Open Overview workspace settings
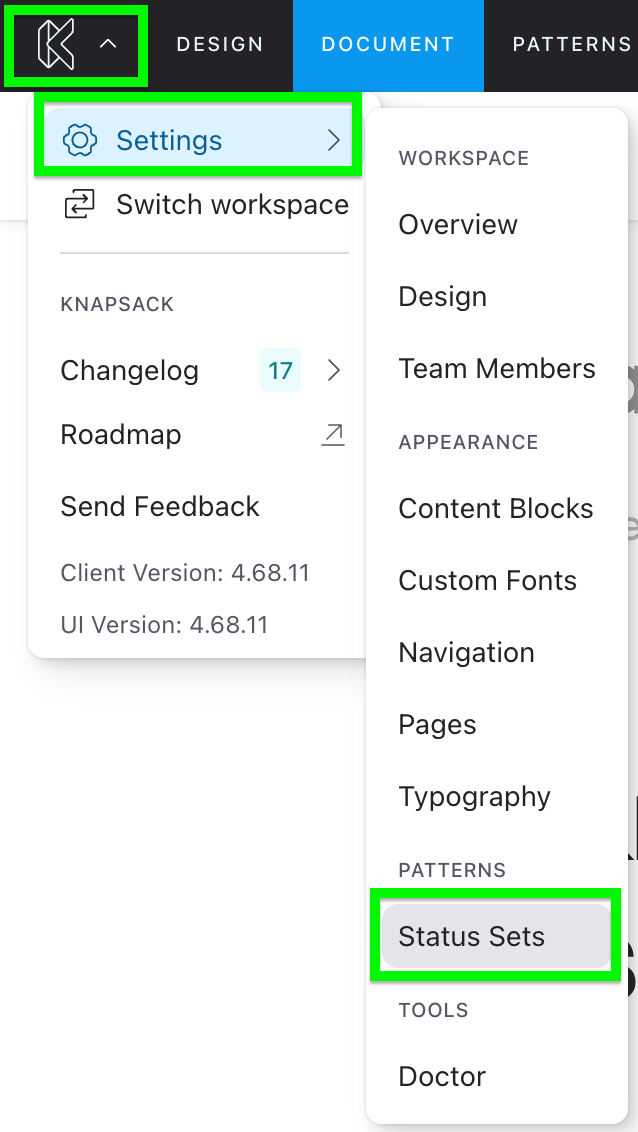638x1132 pixels. (458, 225)
